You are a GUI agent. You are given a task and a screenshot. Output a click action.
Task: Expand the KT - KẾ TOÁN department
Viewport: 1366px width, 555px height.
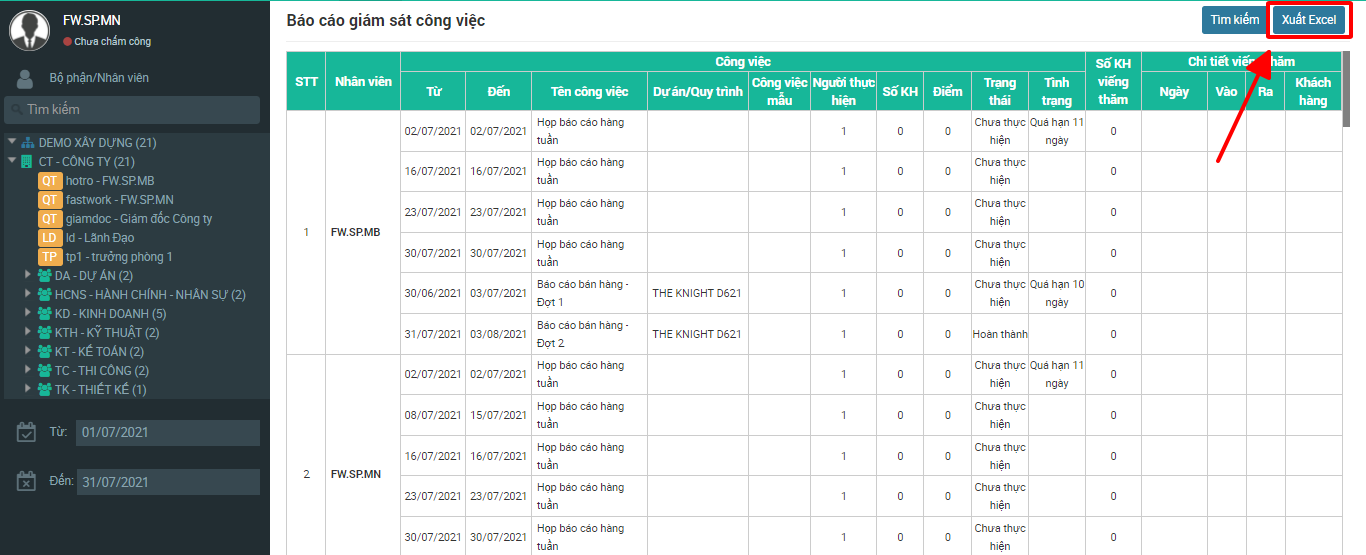[x=28, y=351]
